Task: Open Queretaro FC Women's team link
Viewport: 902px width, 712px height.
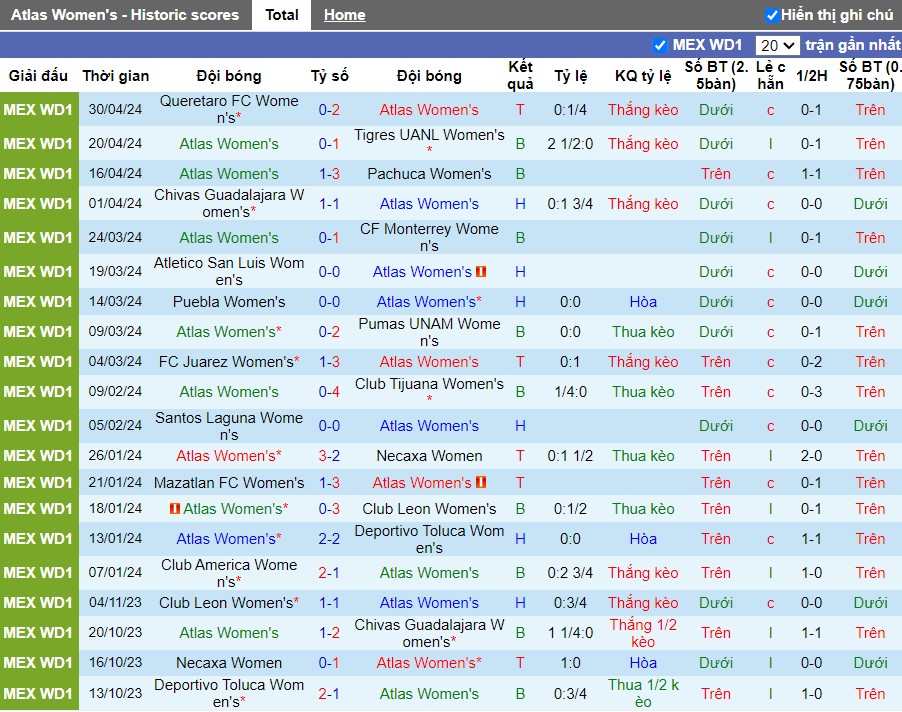Action: point(229,109)
